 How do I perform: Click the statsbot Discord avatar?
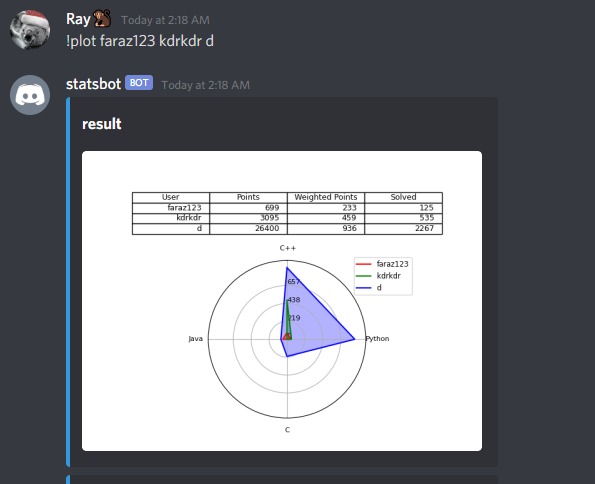tap(30, 95)
